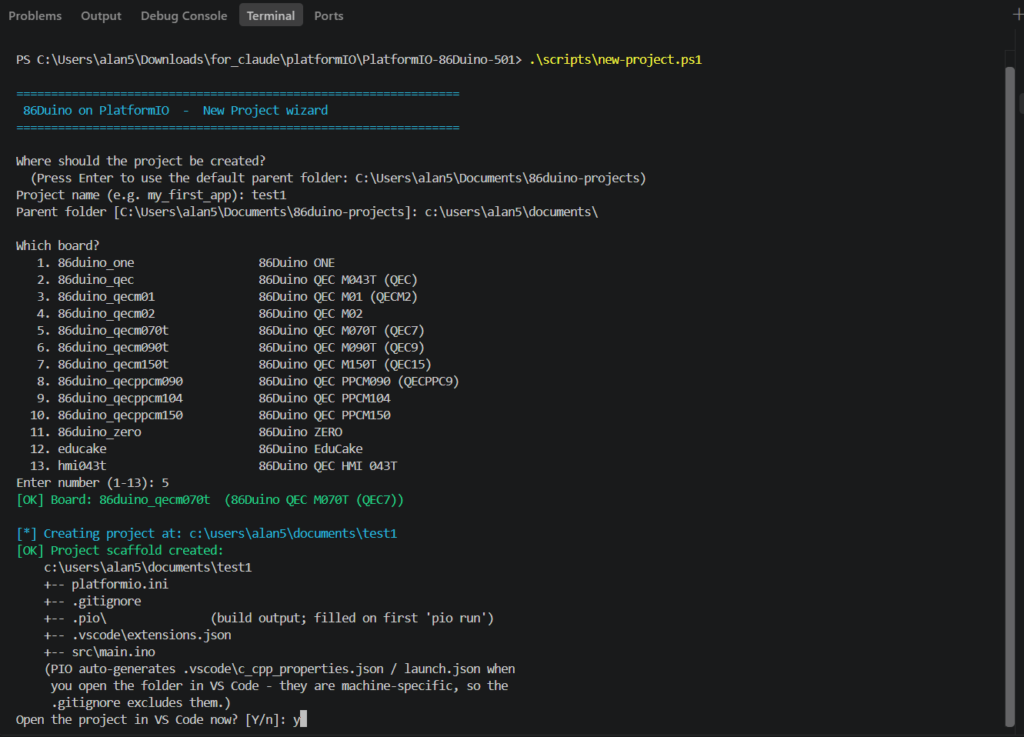The height and width of the screenshot is (737, 1024).
Task: Click board row '11. 86duino_zero'
Action: [x=185, y=433]
